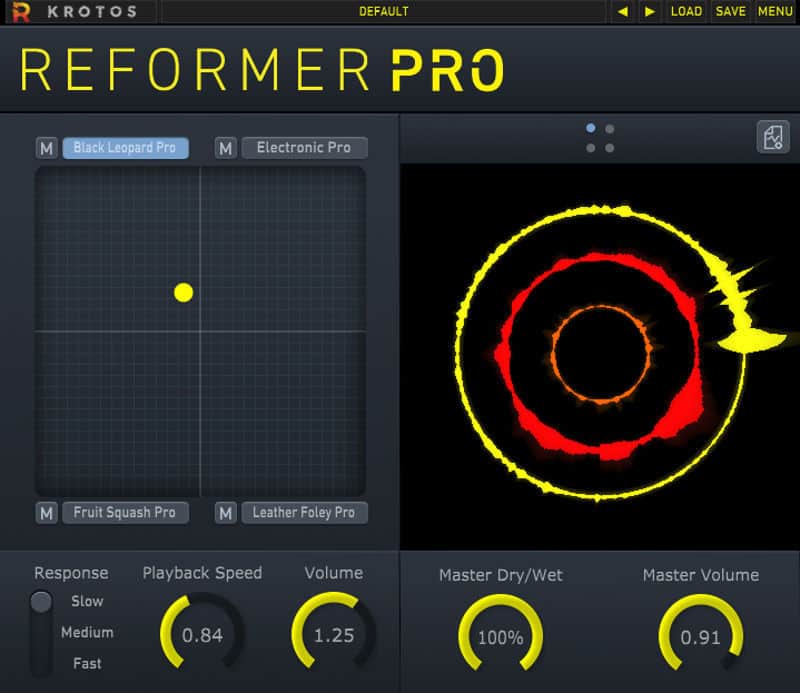Open the Fruit Squash Pro library selector
The height and width of the screenshot is (693, 800).
click(125, 513)
